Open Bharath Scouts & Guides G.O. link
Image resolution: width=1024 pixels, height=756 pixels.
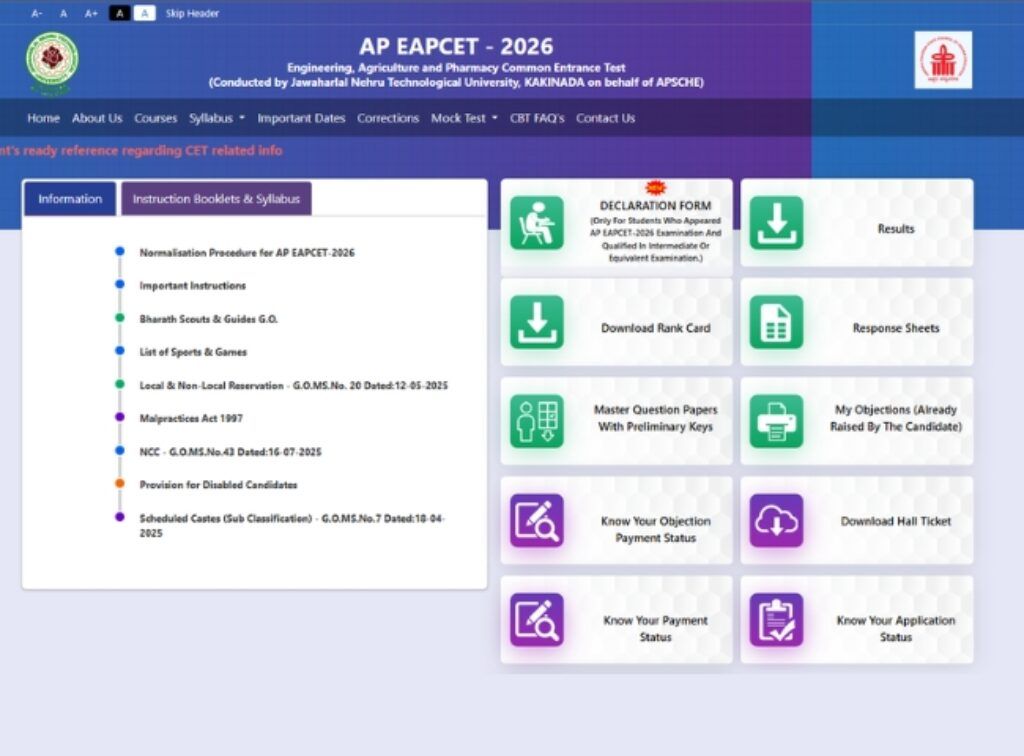pyautogui.click(x=208, y=319)
